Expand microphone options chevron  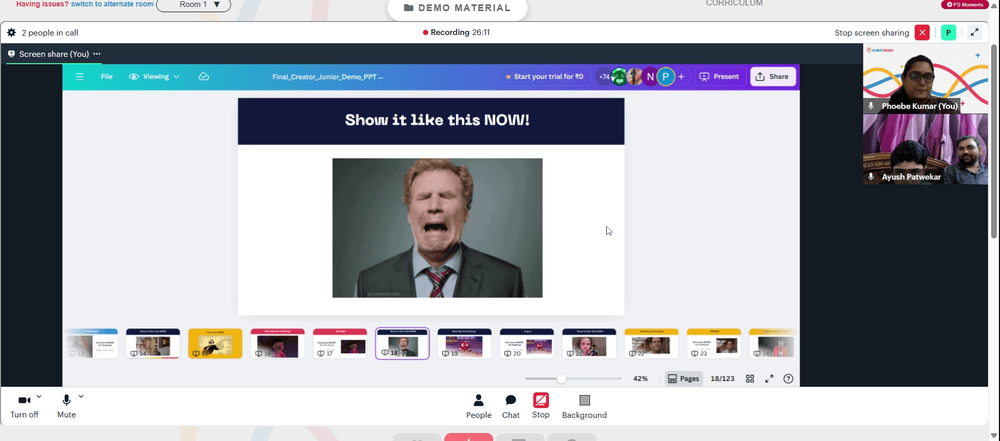tap(81, 396)
